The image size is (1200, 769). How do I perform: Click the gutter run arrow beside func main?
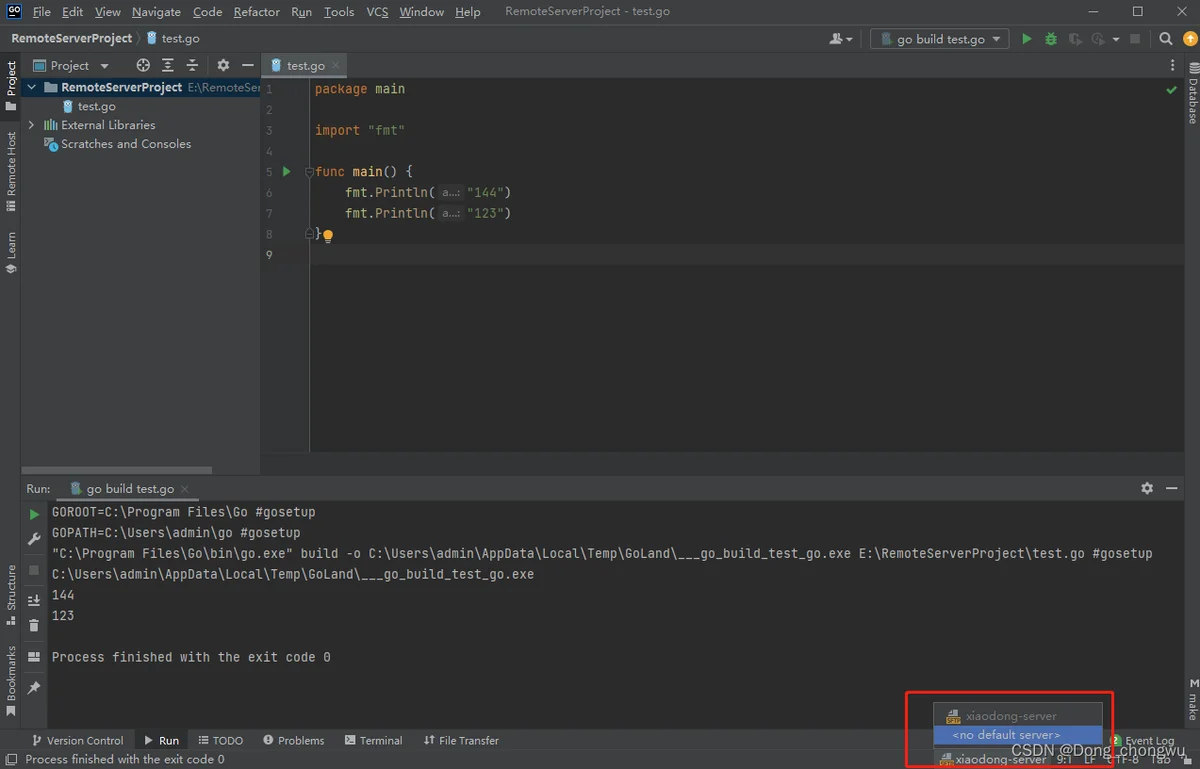286,172
